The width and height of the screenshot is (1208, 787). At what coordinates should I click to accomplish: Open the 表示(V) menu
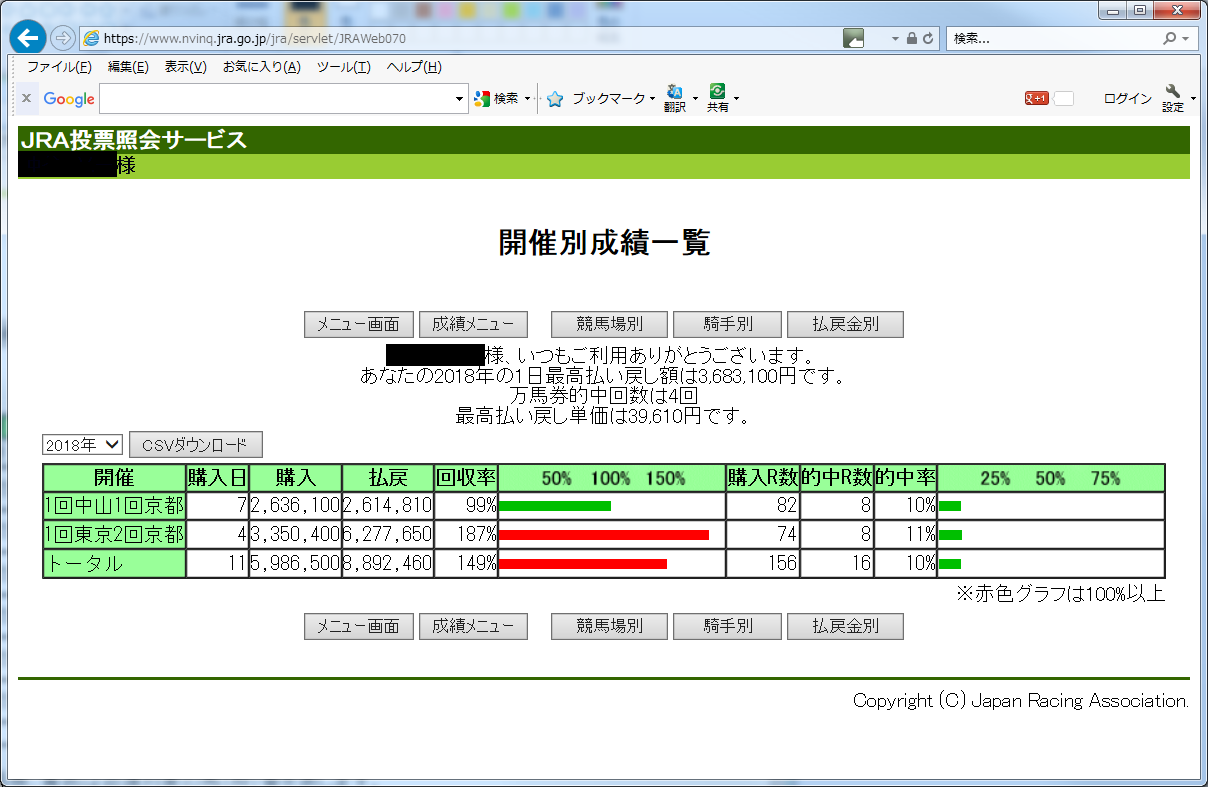tap(185, 67)
